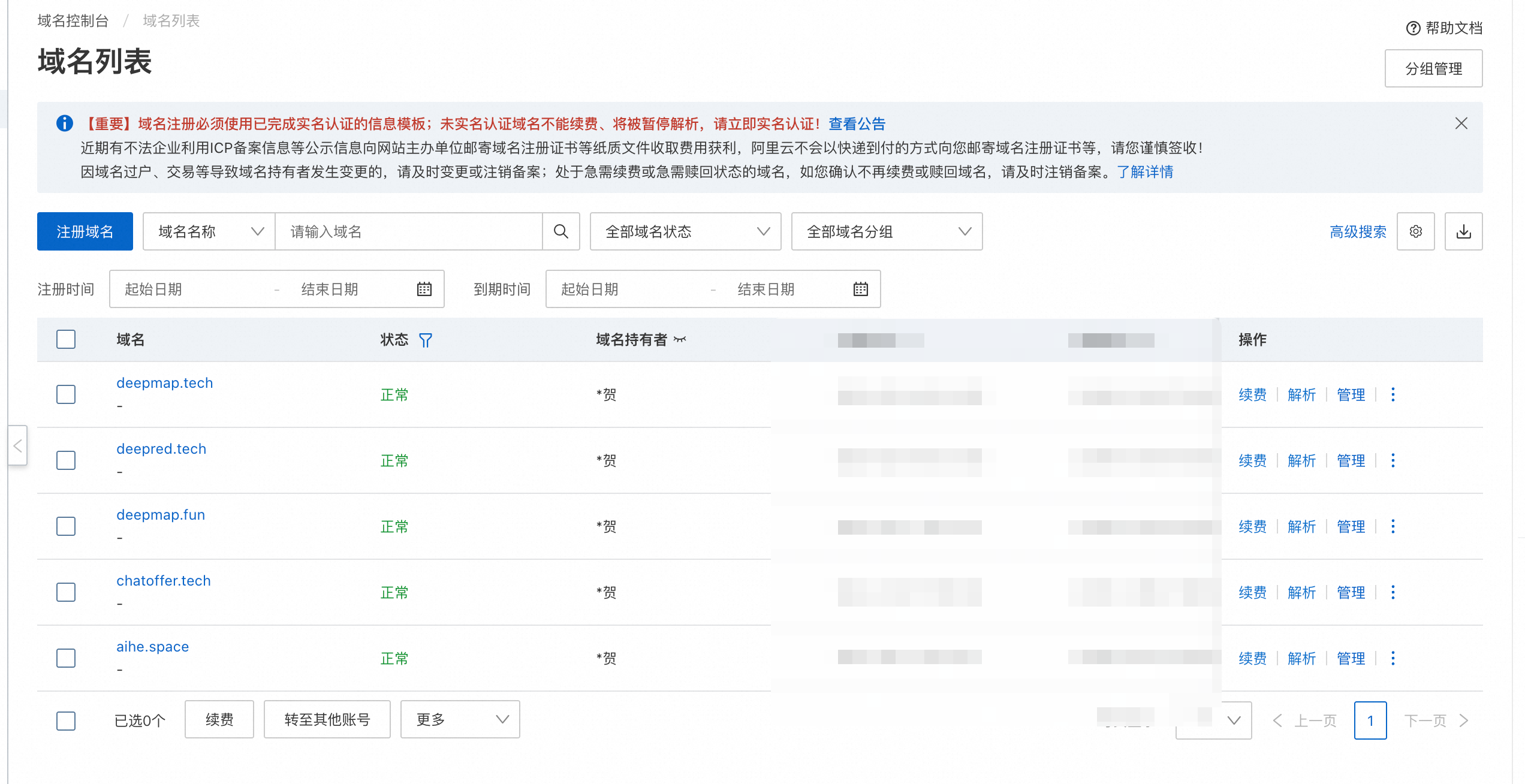Viewport: 1525px width, 784px height.
Task: Open the 高级搜索 link
Action: 1358,232
